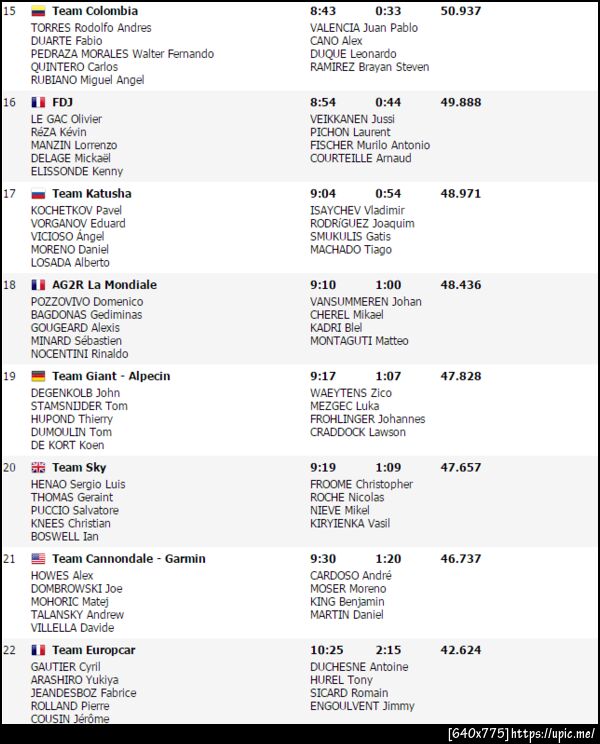The image size is (600, 744).
Task: Click the French flag beside FDJ
Action: click(x=39, y=102)
